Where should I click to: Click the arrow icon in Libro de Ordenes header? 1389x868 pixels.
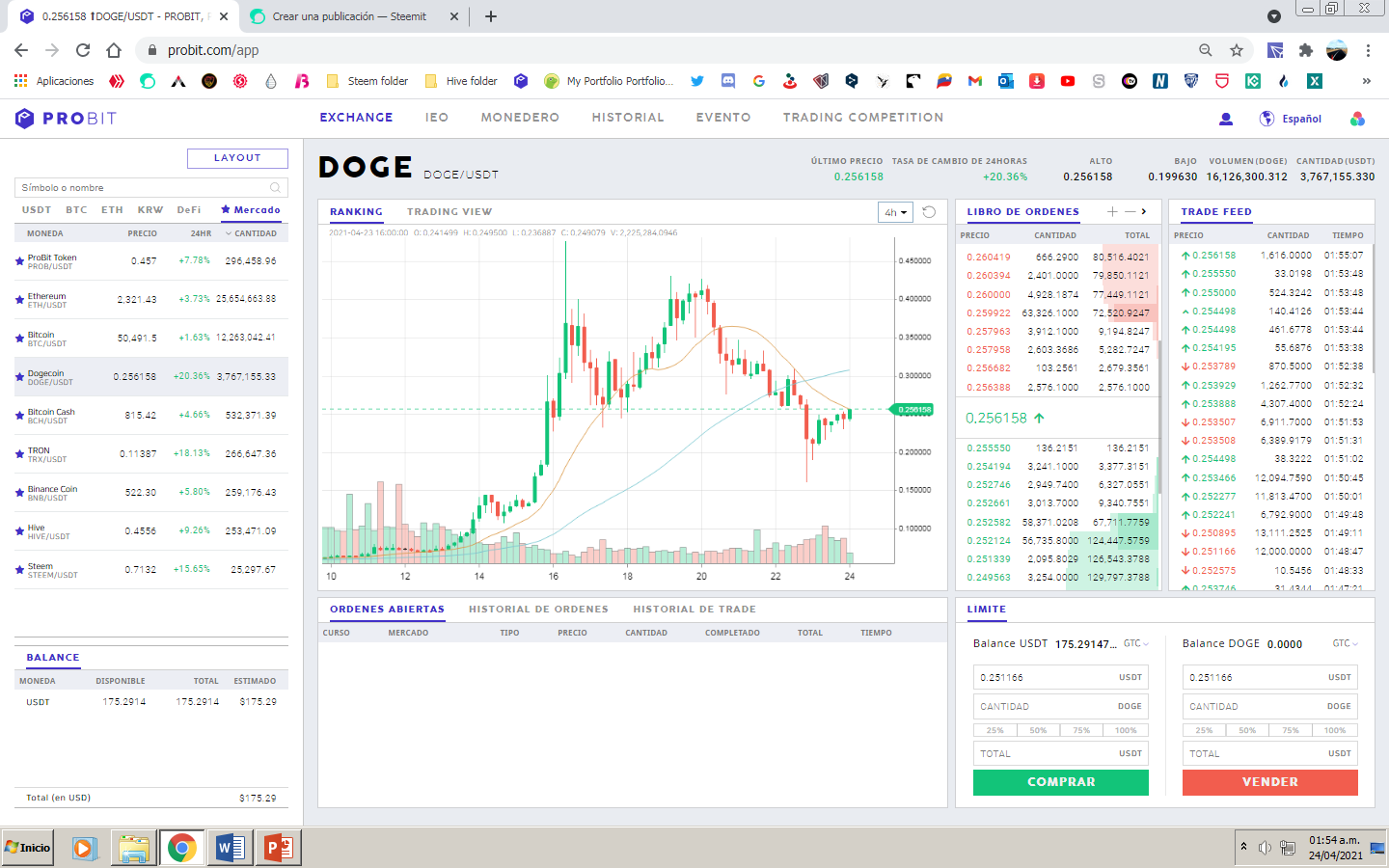[1145, 212]
